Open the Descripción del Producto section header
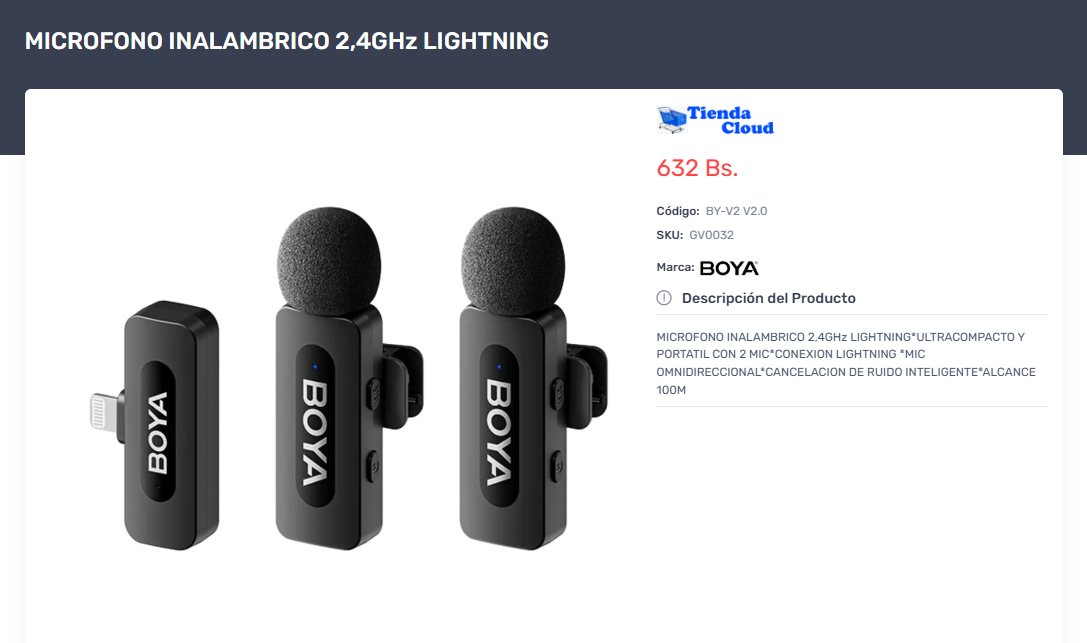The height and width of the screenshot is (643, 1087). pyautogui.click(x=769, y=298)
